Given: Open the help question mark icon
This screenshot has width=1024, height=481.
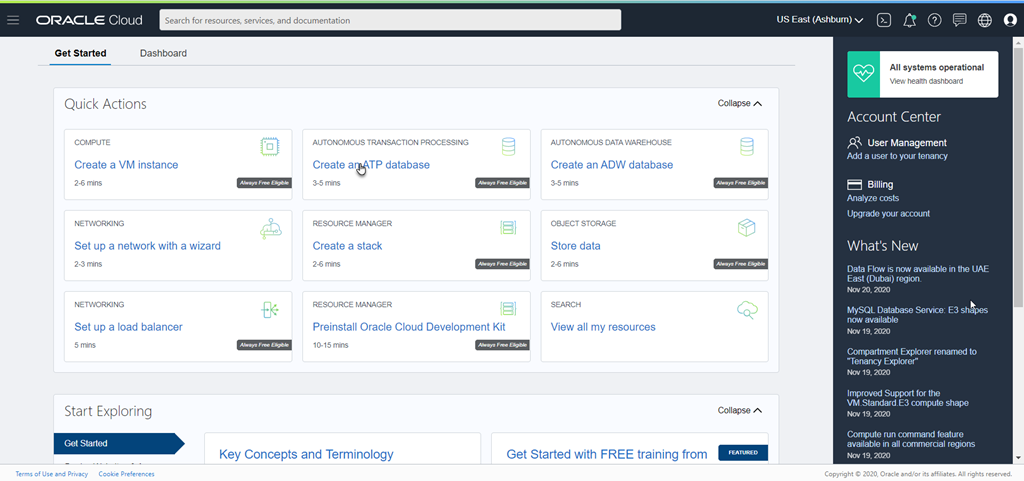Looking at the screenshot, I should (x=935, y=20).
